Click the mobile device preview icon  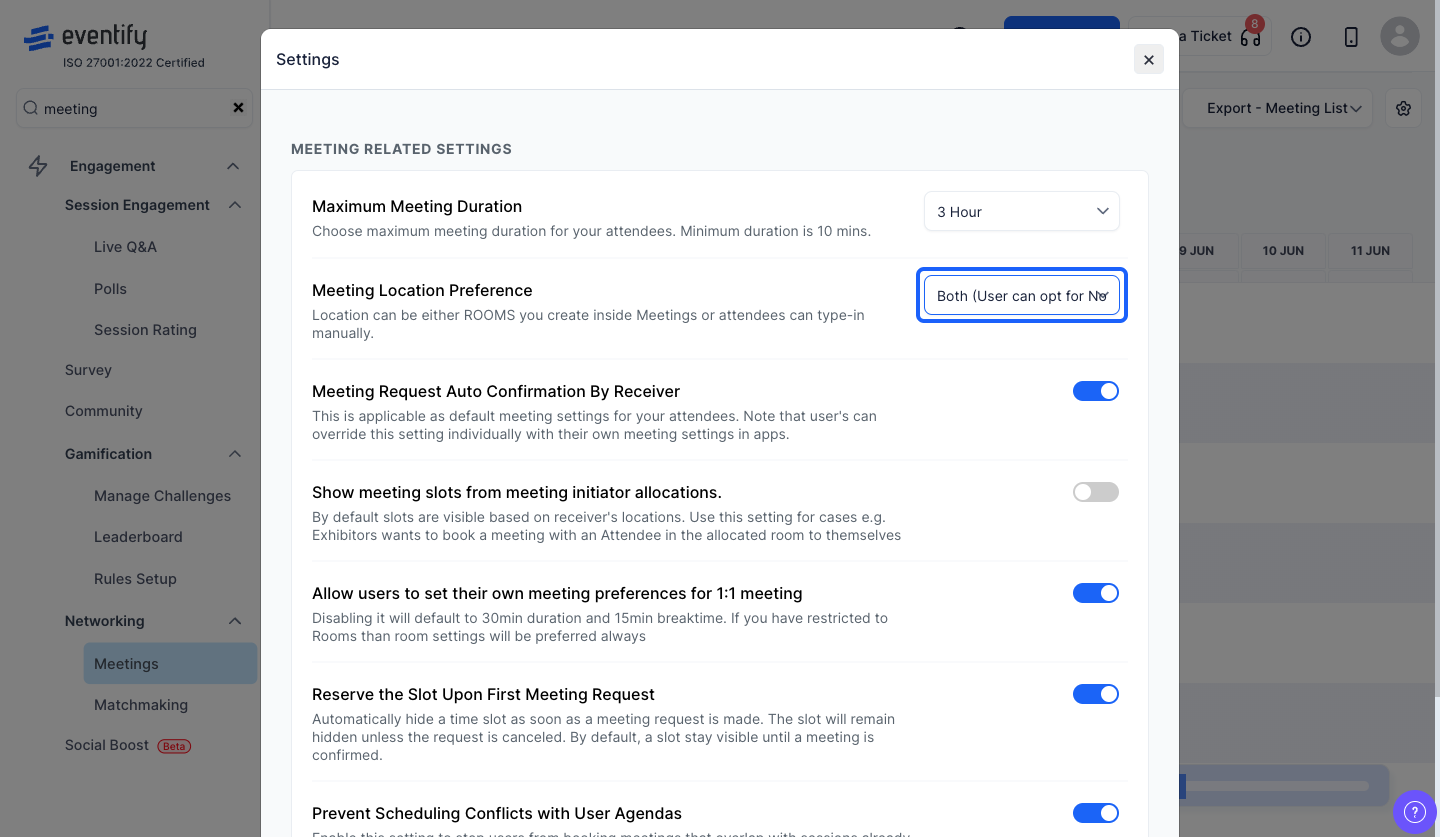point(1351,37)
